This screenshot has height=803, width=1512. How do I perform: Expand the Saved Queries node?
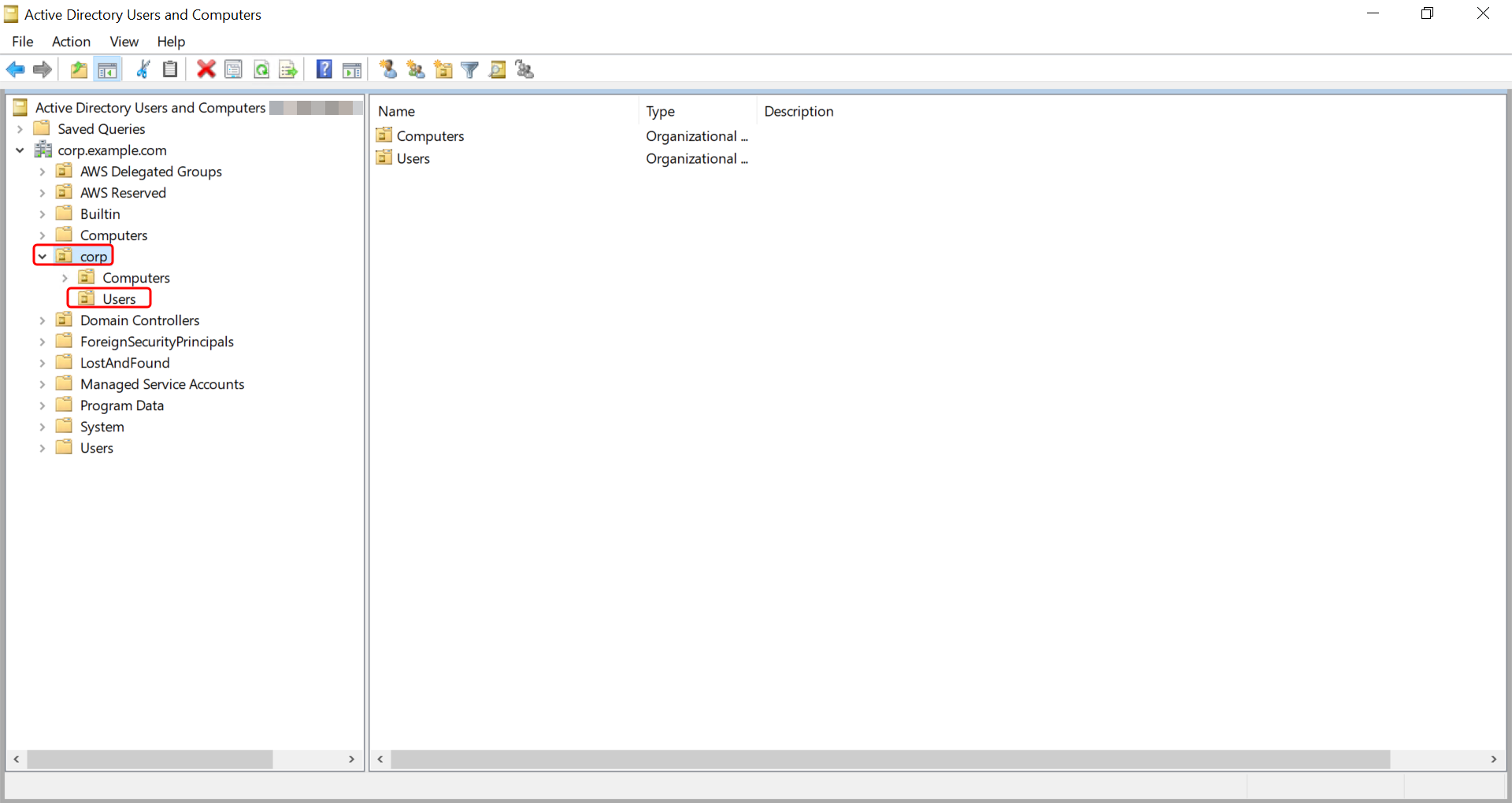pyautogui.click(x=20, y=128)
